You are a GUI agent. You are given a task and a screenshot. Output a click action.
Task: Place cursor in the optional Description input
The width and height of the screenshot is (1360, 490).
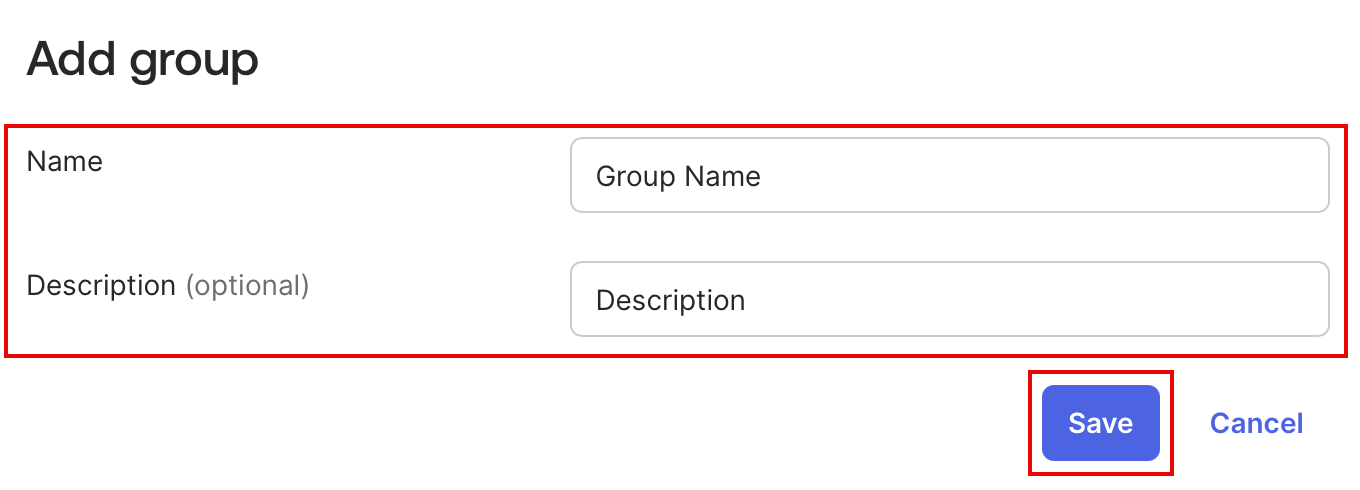pyautogui.click(x=949, y=300)
